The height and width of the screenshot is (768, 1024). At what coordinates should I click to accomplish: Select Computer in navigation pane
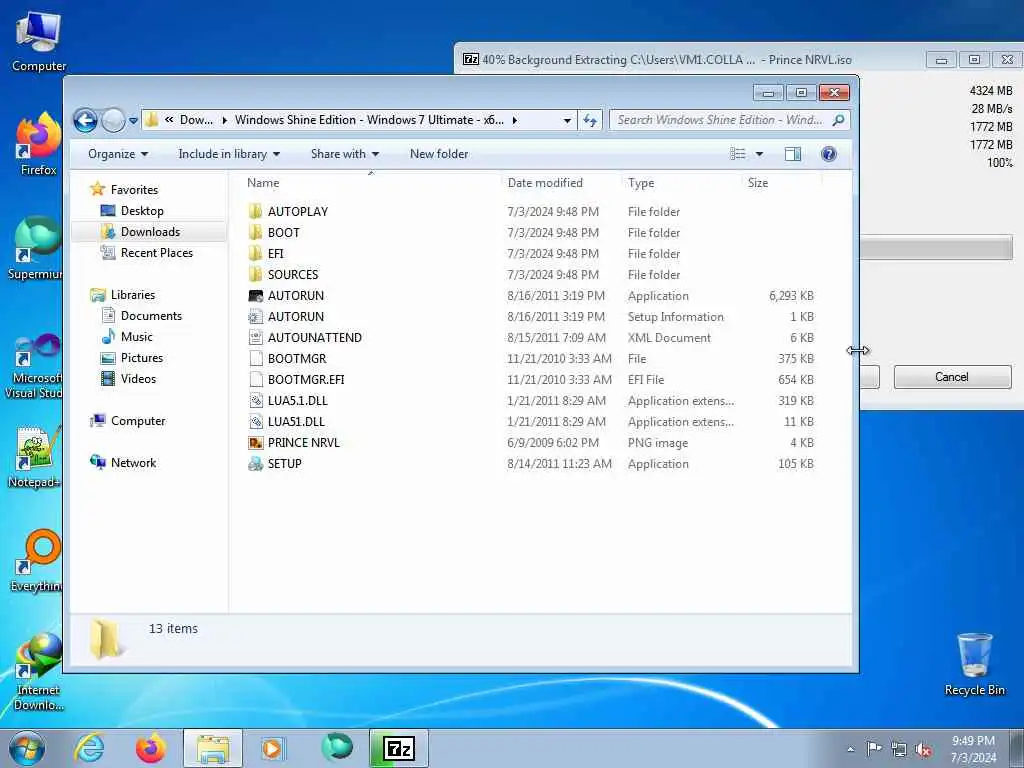[x=138, y=421]
